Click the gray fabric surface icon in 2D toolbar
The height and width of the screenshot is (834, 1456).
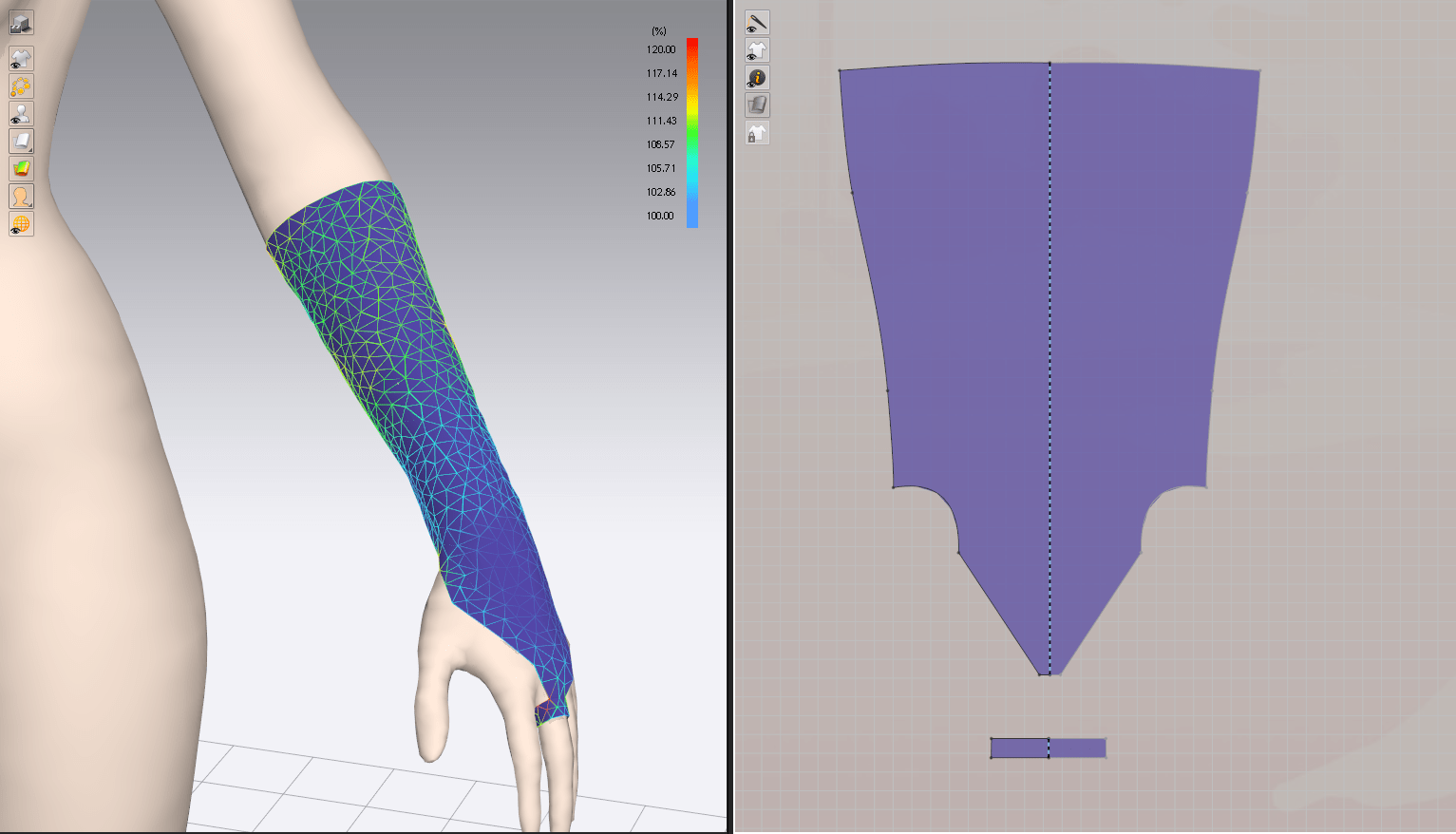click(x=757, y=105)
